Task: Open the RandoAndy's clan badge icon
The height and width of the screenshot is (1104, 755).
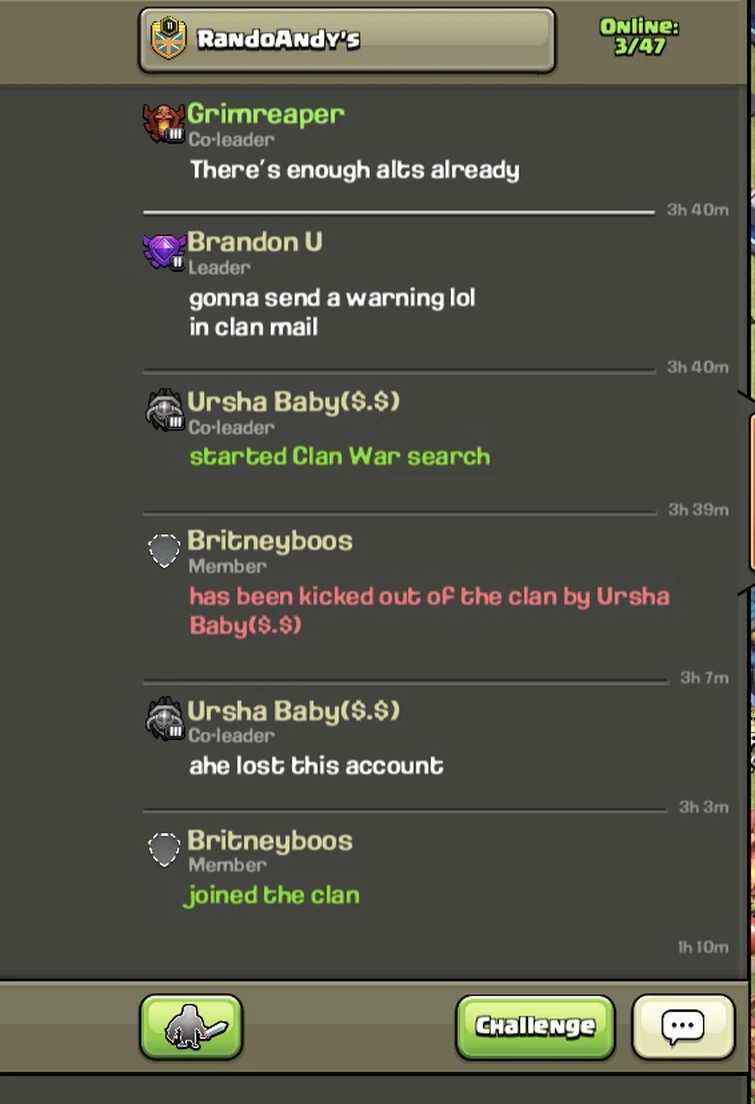Action: (169, 39)
